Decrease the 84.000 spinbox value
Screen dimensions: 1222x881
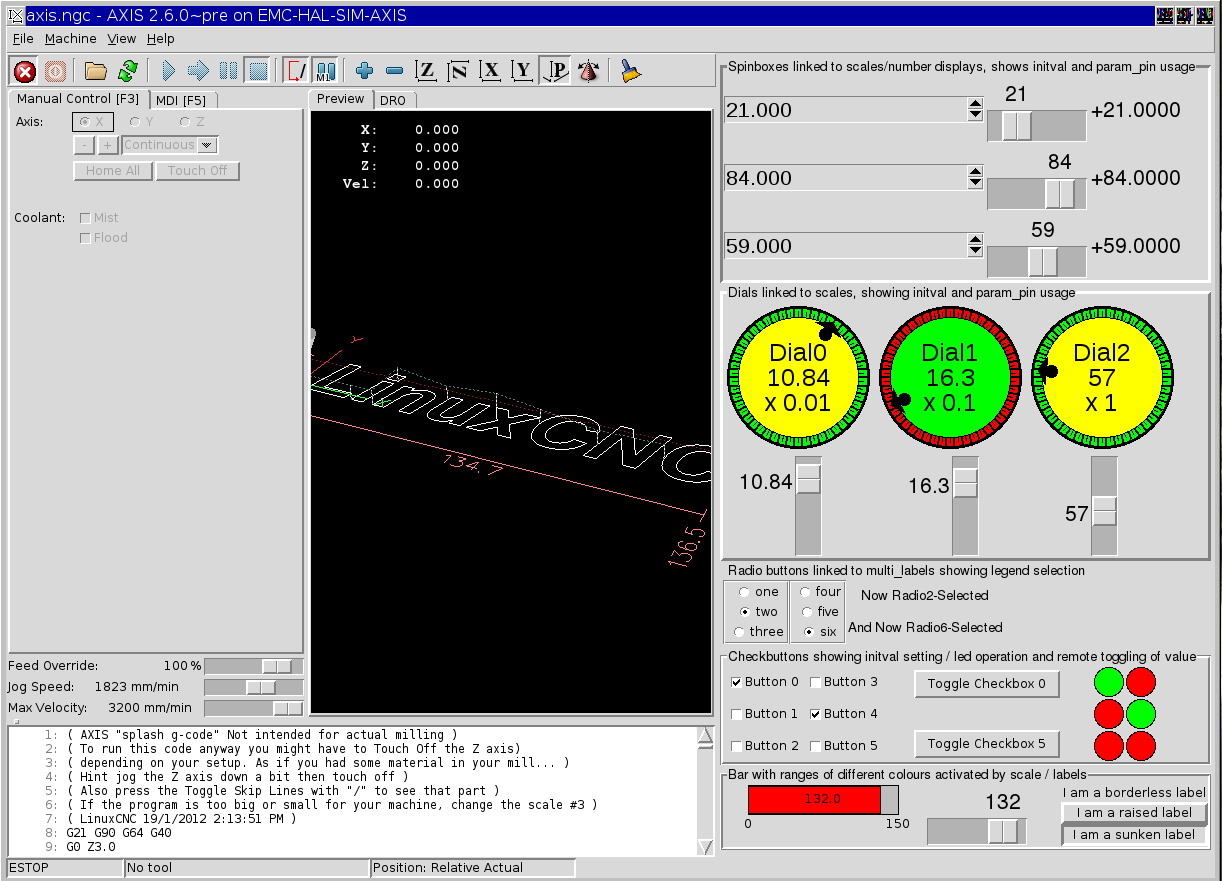point(976,184)
